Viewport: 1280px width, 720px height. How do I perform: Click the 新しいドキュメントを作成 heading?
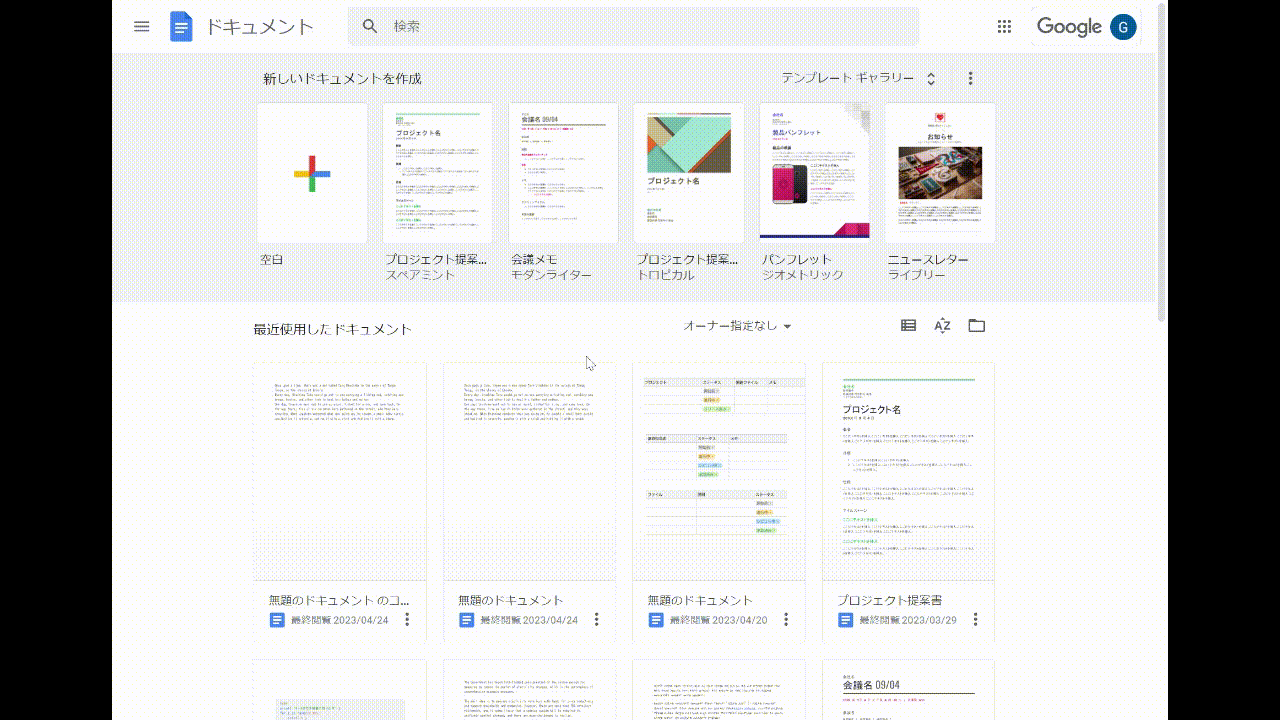point(342,78)
